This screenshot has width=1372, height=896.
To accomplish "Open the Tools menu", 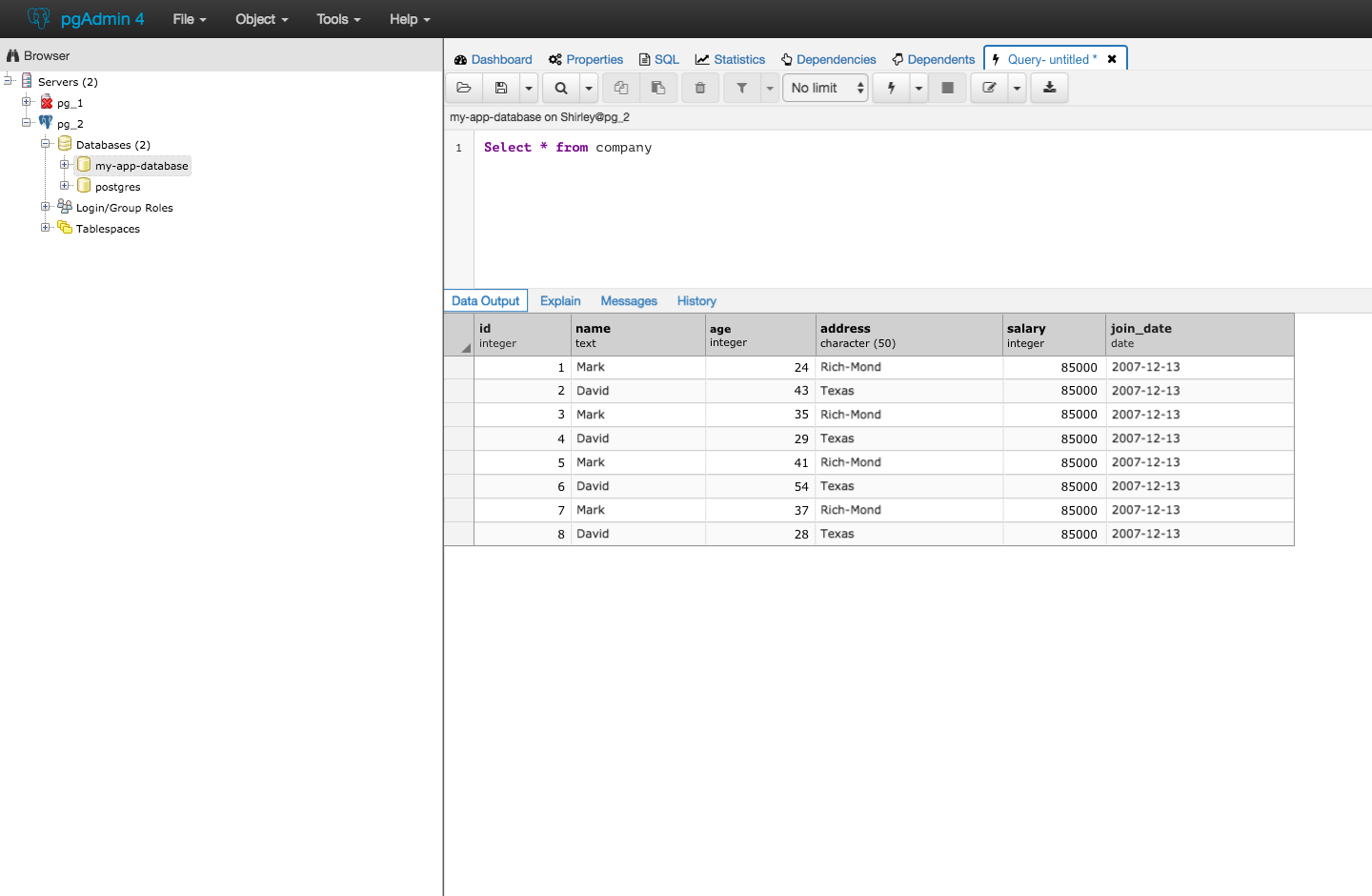I will 338,19.
